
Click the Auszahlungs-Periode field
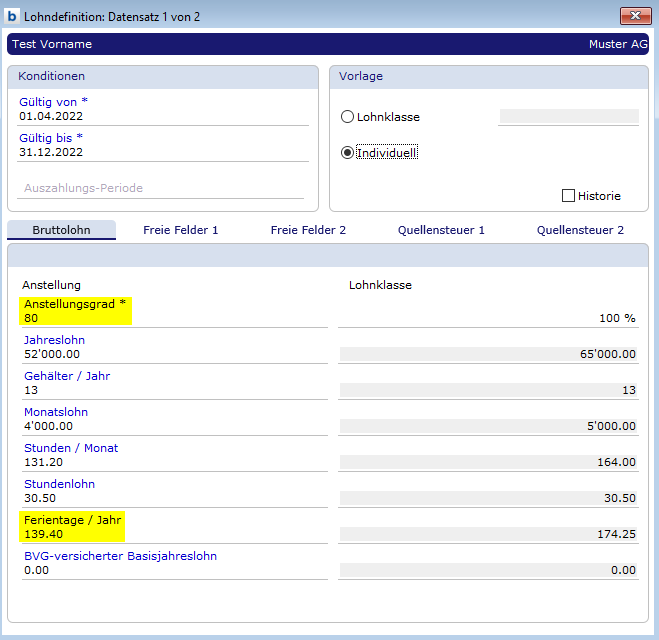tap(160, 188)
